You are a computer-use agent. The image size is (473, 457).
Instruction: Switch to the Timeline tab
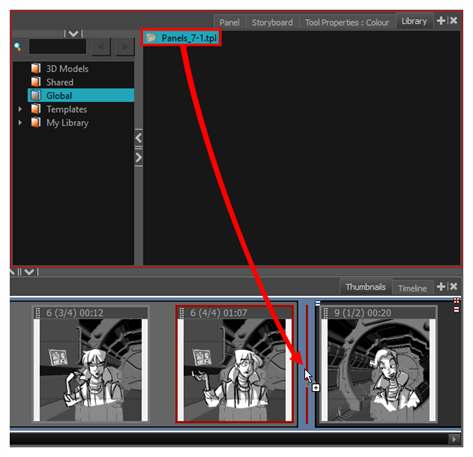pos(412,288)
